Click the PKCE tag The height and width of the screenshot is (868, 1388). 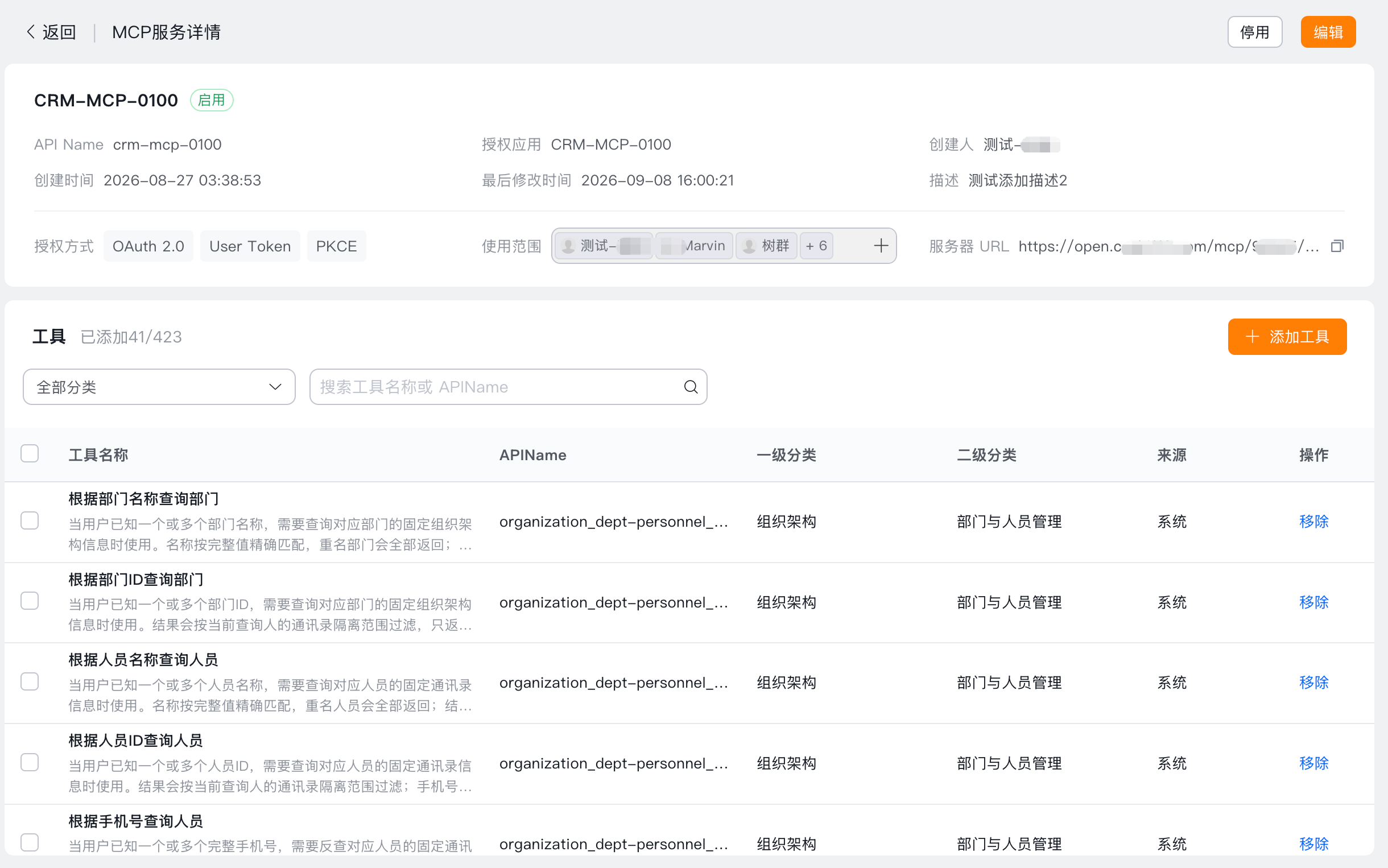click(336, 246)
